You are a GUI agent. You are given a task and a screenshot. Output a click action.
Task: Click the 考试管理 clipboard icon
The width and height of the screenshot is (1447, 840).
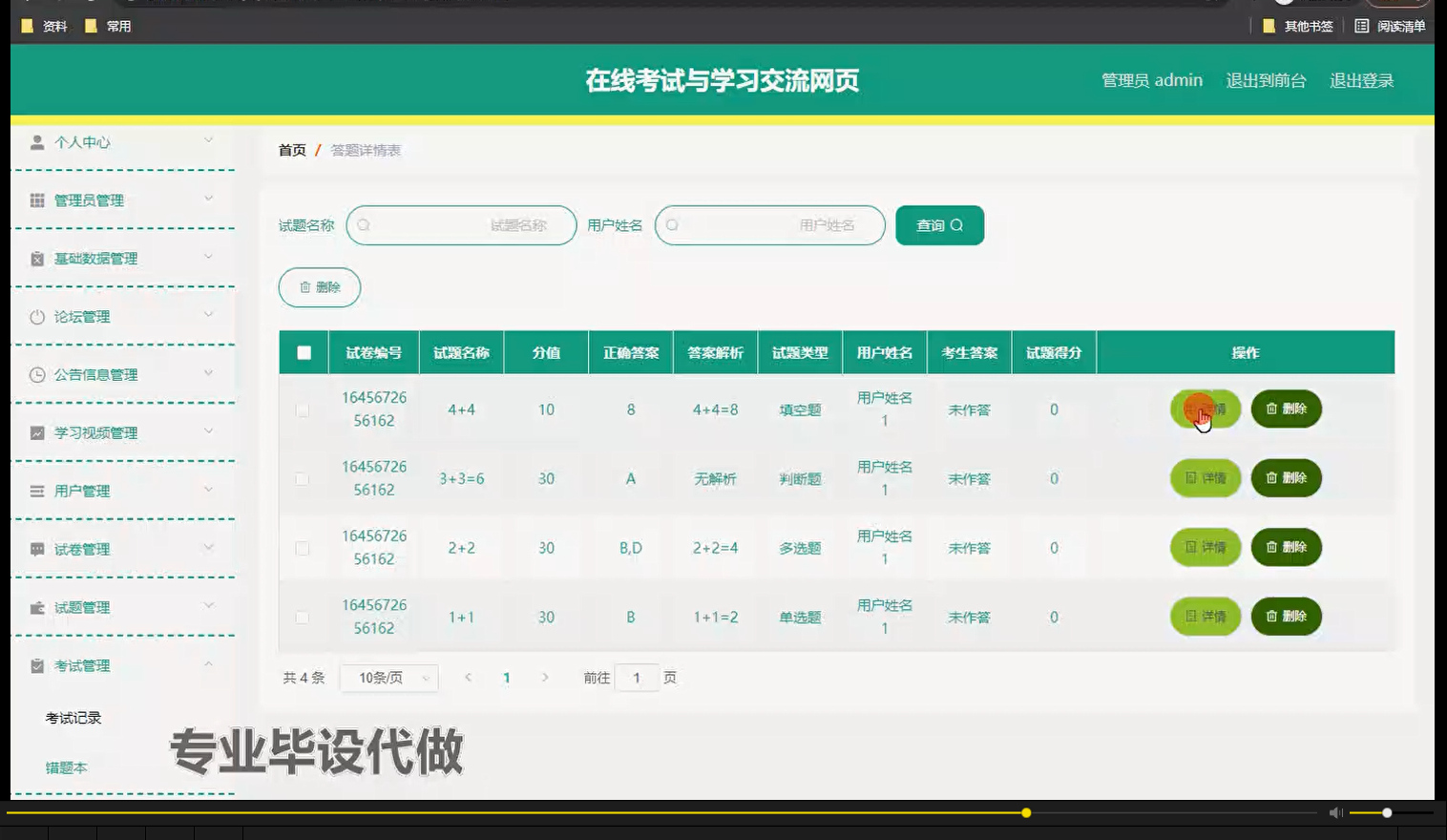click(36, 665)
